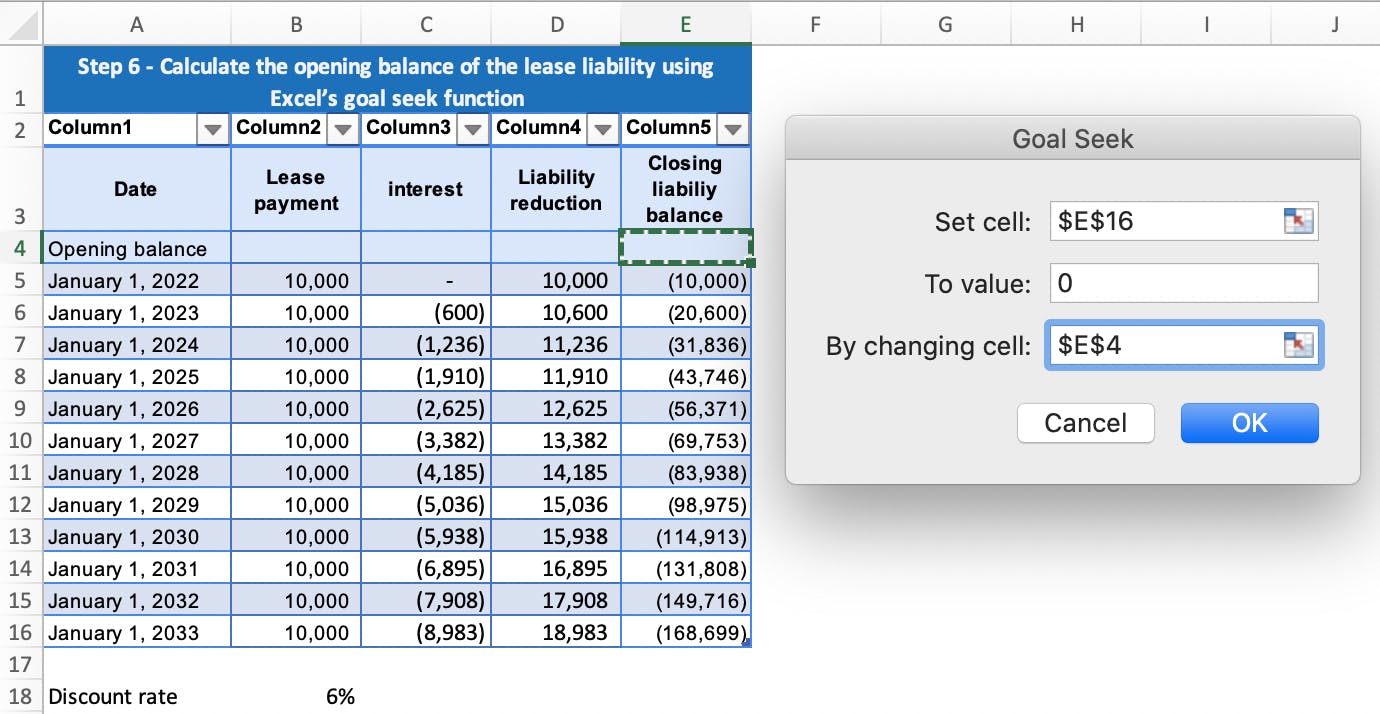This screenshot has height=714, width=1380.
Task: Select the 'January 1, 2030' date cell
Action: coord(136,536)
